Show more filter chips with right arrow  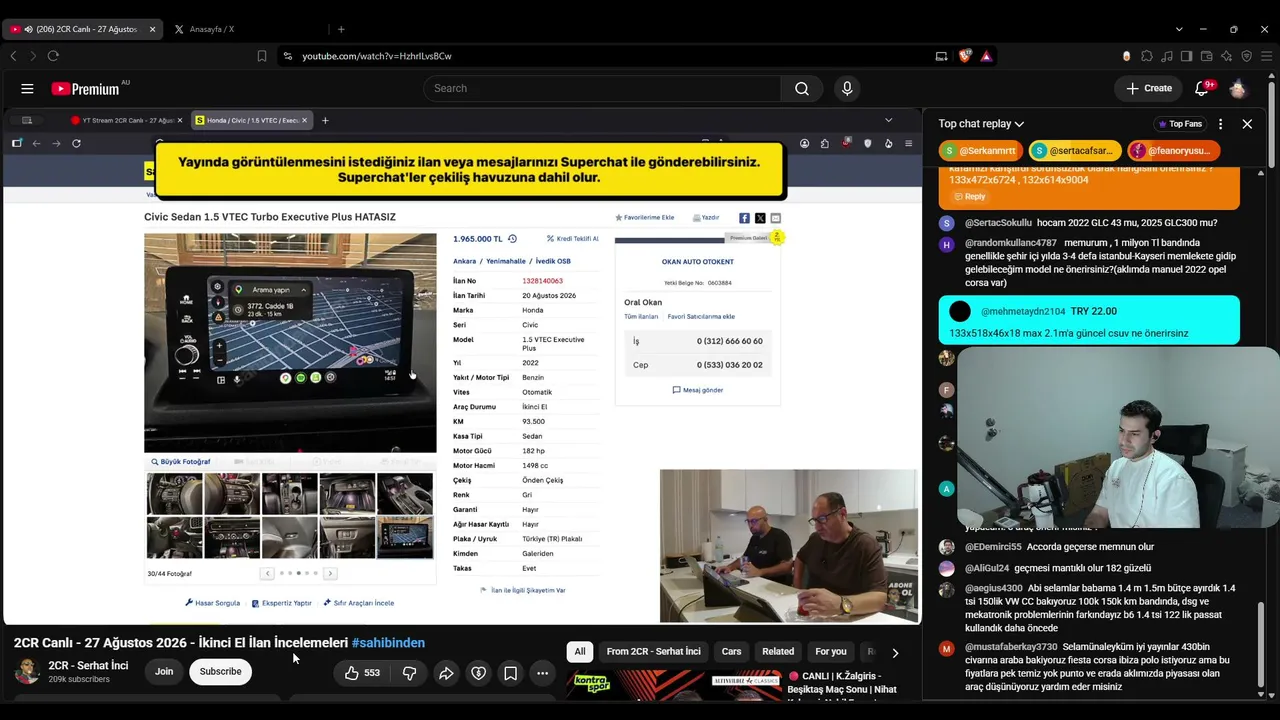click(895, 652)
